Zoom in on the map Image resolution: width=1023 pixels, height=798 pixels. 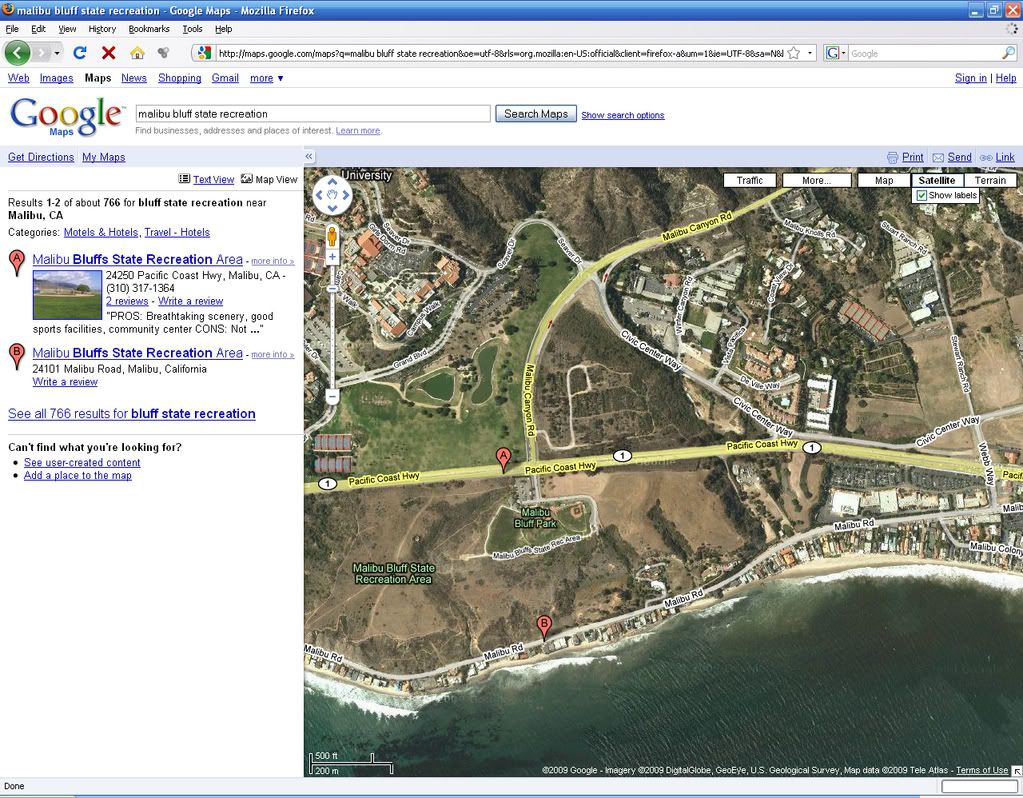[x=332, y=257]
